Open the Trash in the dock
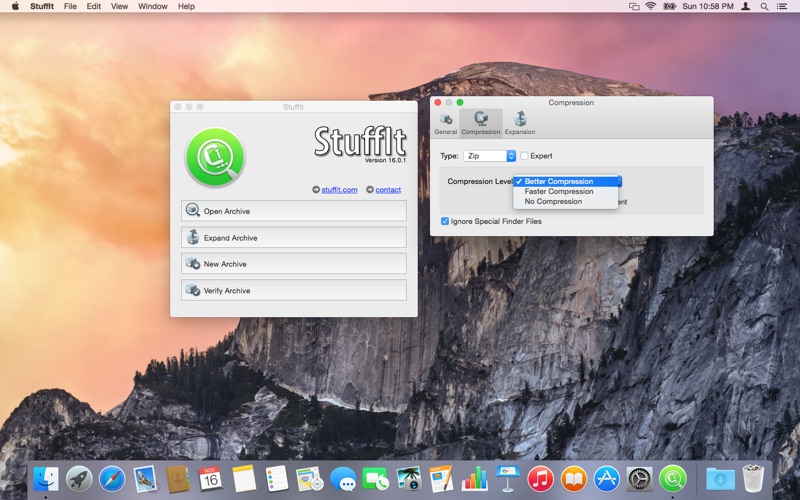Screen dimensions: 800x500 click(x=753, y=479)
